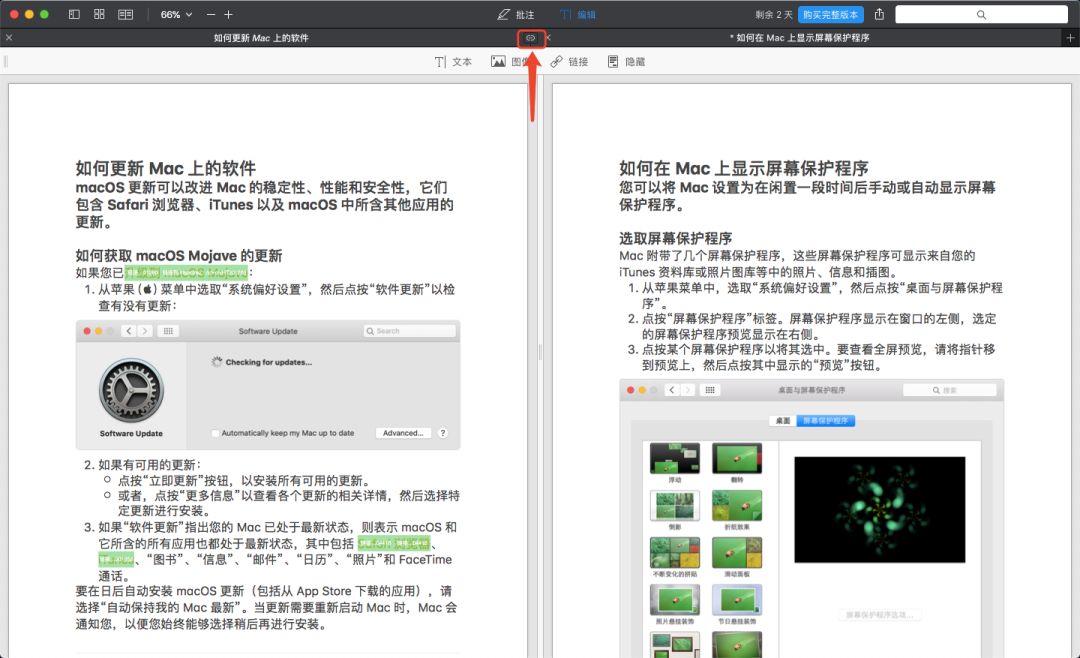Select the 图像 image tool
Screen dimensions: 1080x658
pyautogui.click(x=509, y=62)
